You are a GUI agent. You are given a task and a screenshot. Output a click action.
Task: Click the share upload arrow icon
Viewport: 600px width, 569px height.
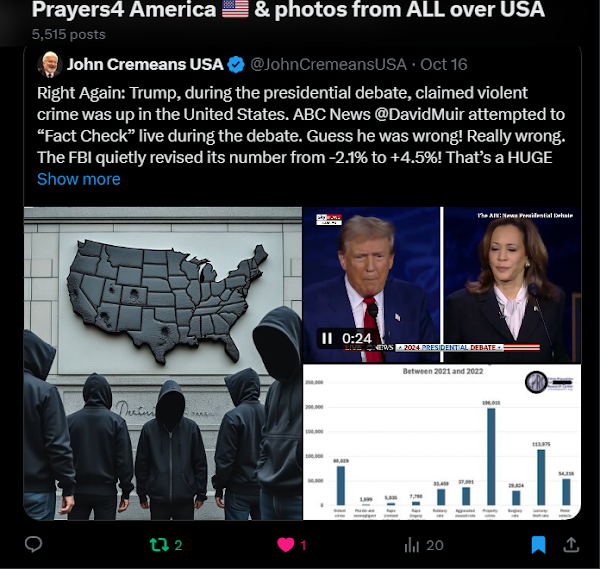tap(571, 545)
